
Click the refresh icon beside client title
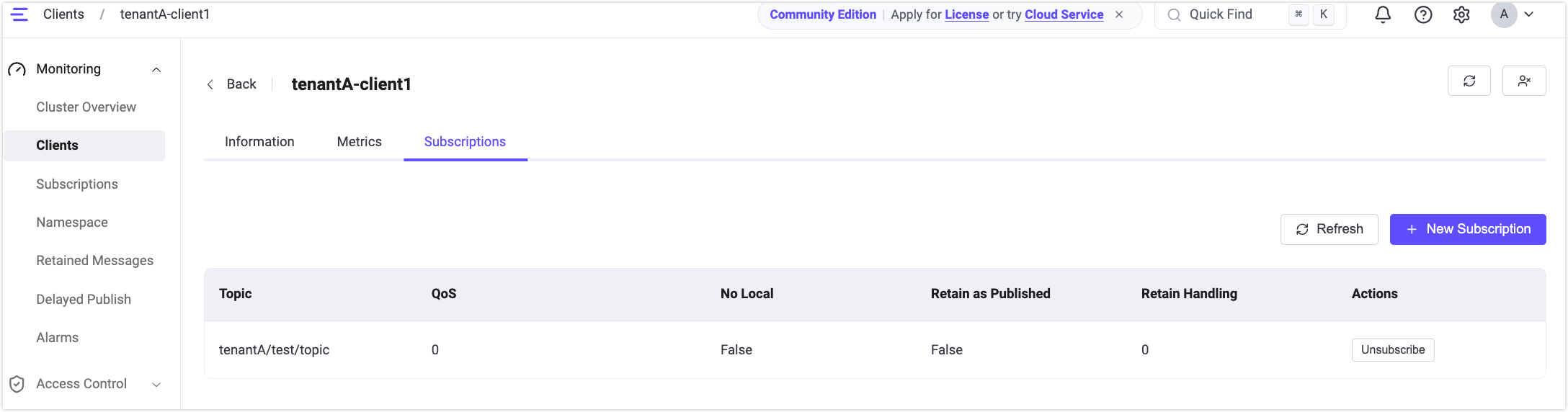tap(1469, 81)
